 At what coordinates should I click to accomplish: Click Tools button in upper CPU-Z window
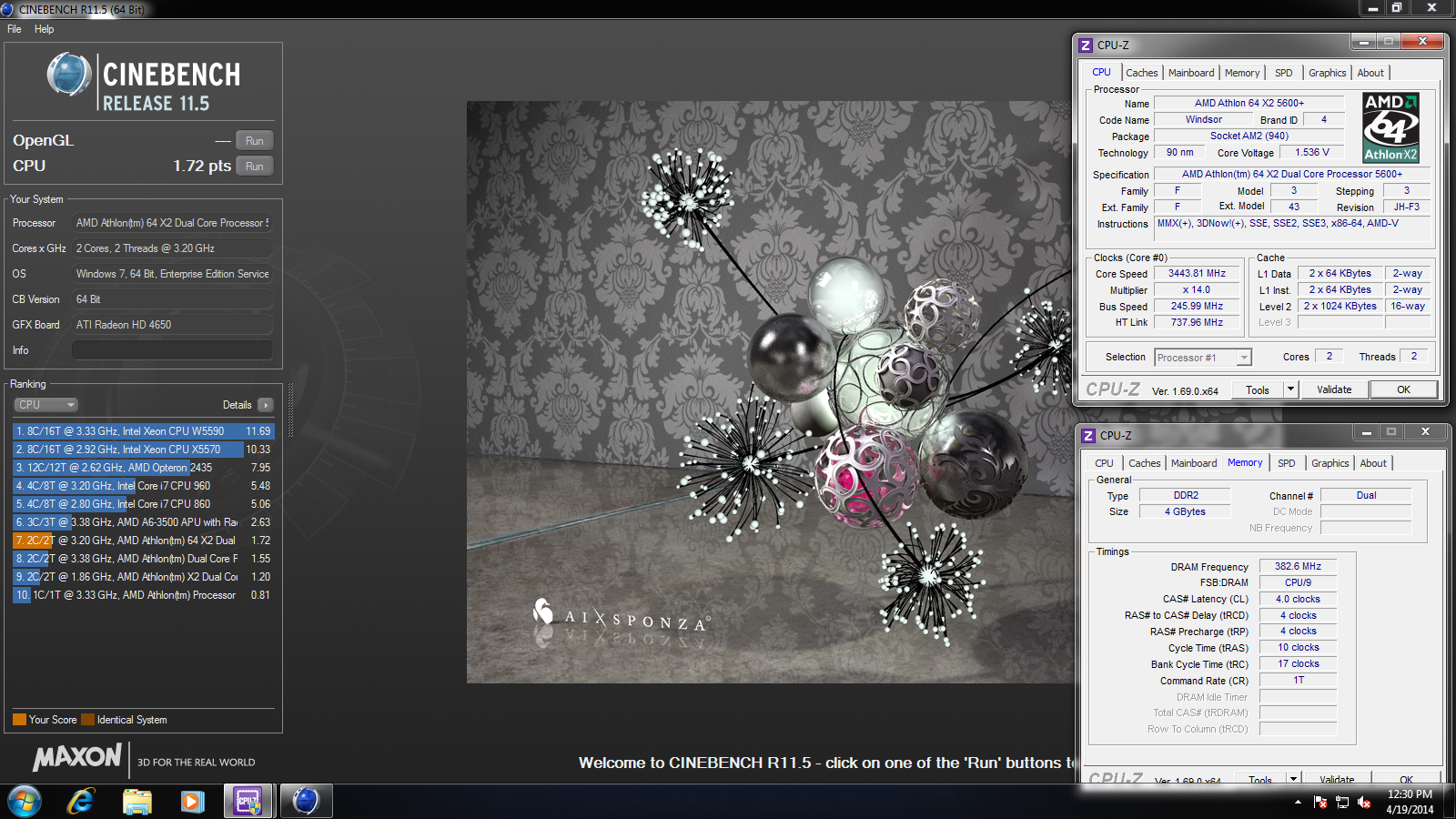(1258, 390)
